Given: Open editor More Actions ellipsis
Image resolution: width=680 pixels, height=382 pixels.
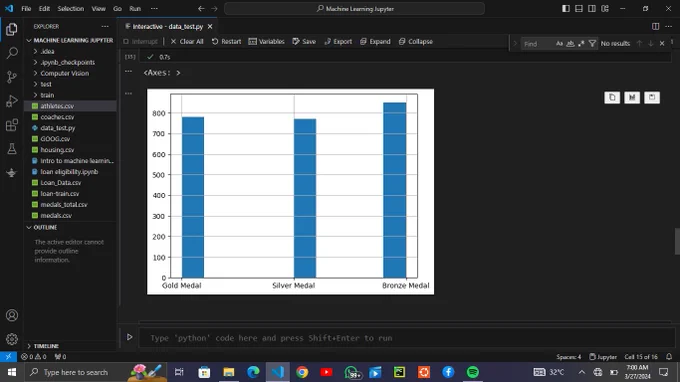Looking at the screenshot, I should (x=668, y=26).
